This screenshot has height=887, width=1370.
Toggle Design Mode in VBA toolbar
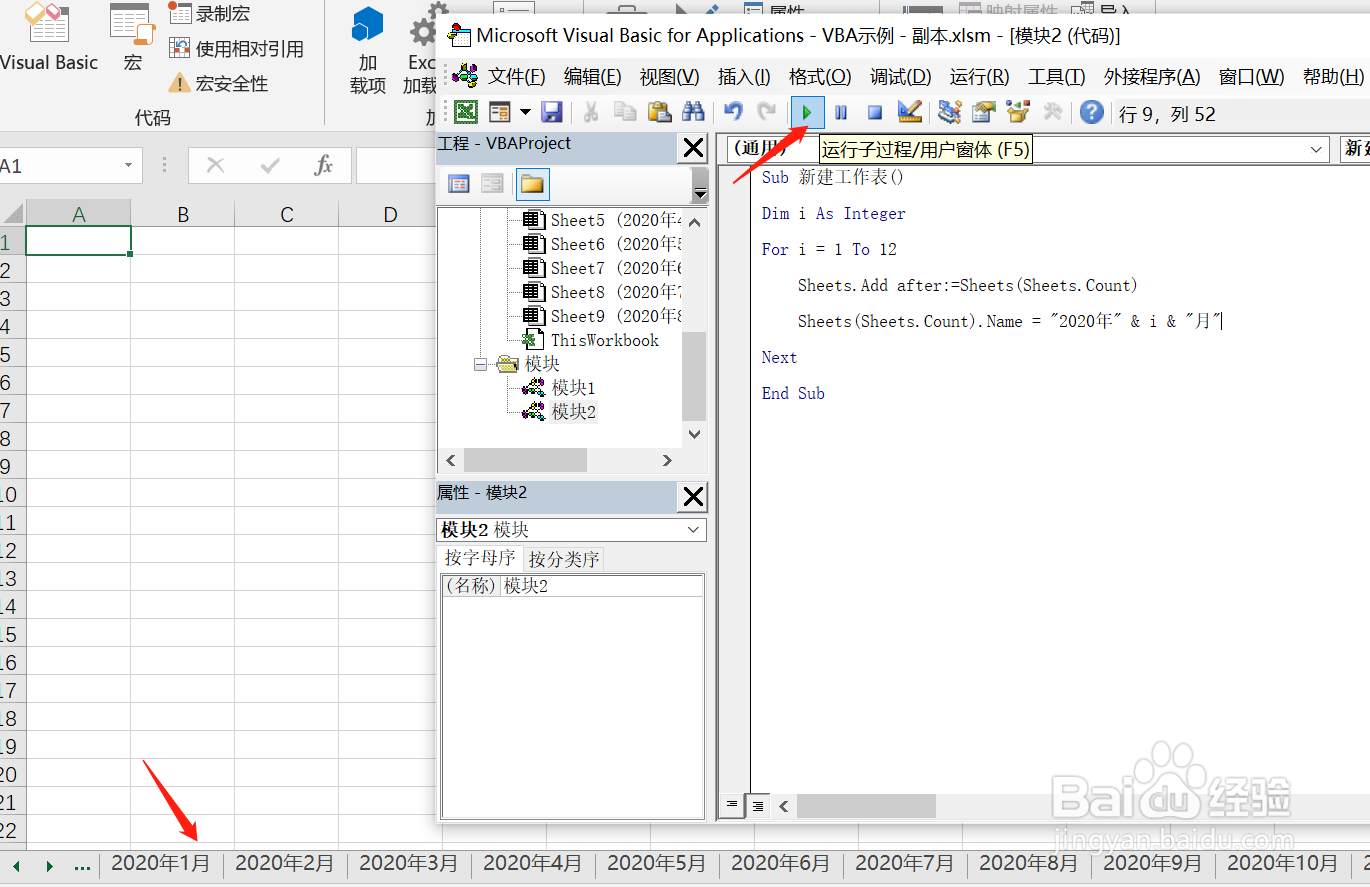tap(909, 112)
